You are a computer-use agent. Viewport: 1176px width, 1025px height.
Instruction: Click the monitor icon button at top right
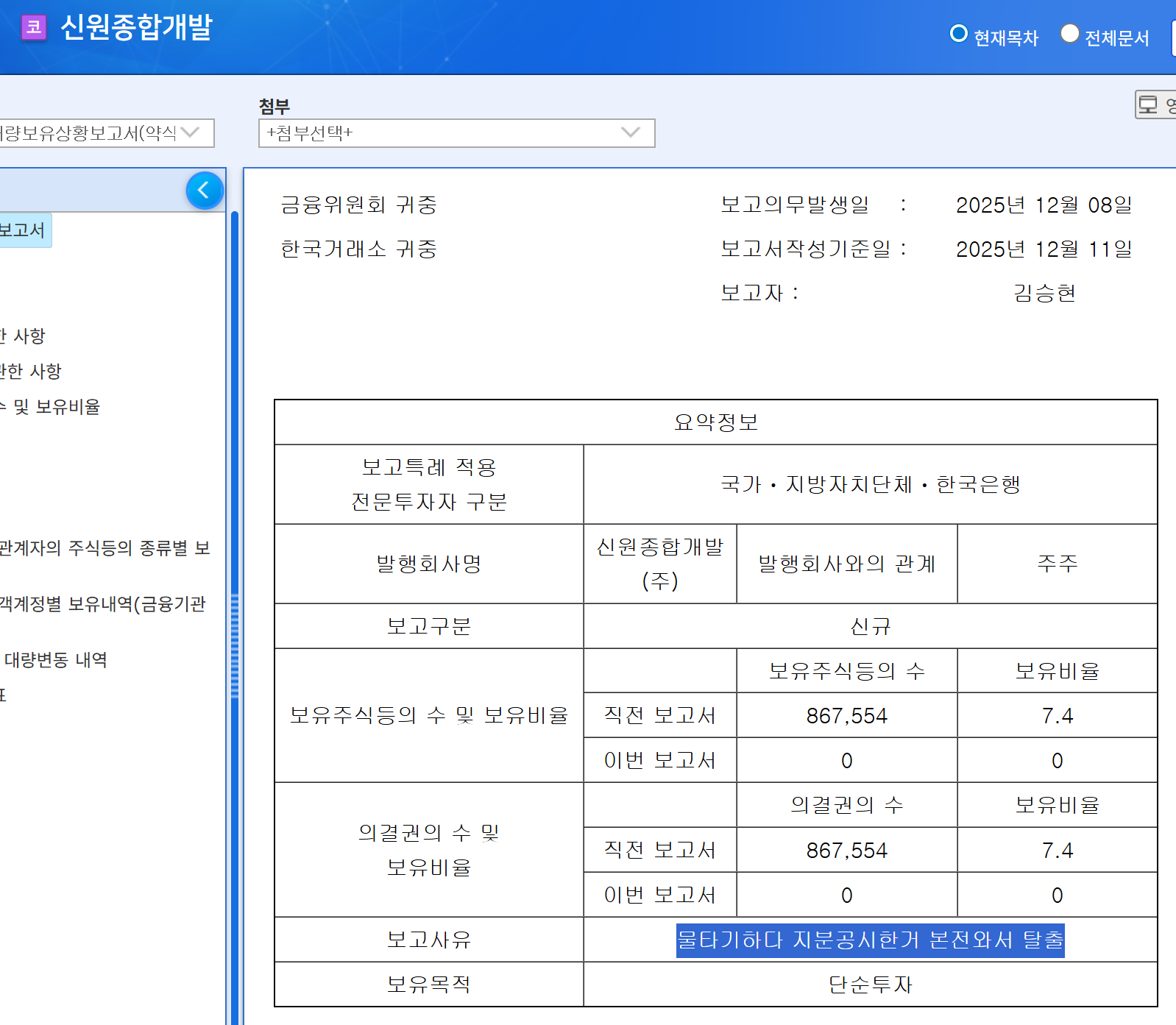[x=1155, y=105]
